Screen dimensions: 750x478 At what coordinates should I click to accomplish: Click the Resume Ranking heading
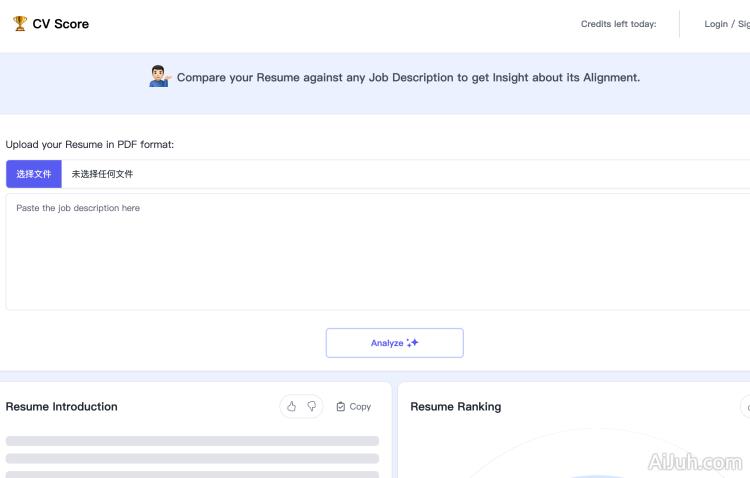[456, 407]
